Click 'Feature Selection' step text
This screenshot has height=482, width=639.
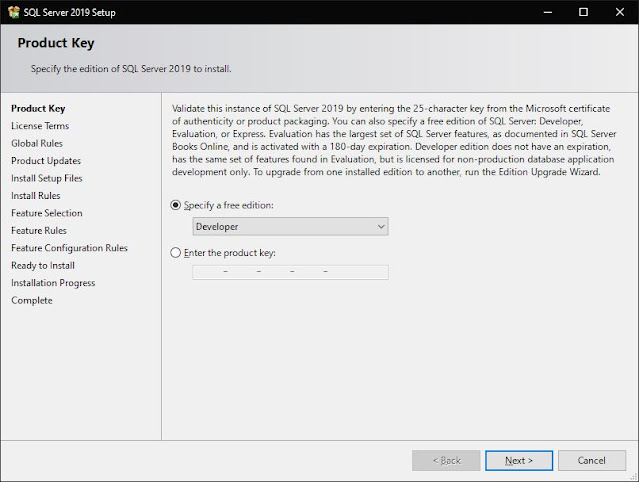pyautogui.click(x=46, y=213)
